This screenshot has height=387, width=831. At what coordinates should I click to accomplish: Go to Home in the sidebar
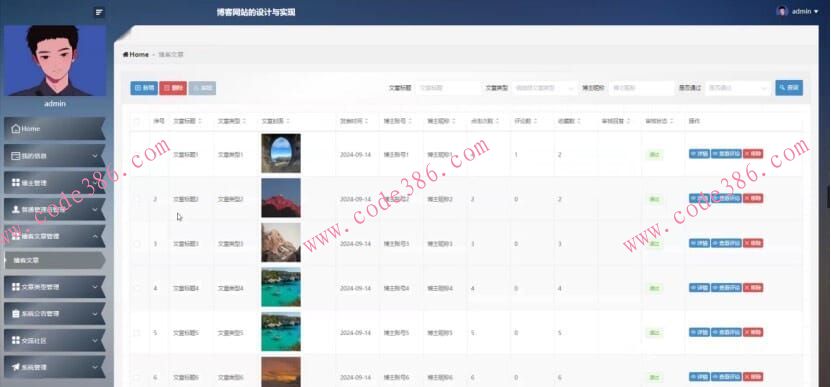click(55, 129)
